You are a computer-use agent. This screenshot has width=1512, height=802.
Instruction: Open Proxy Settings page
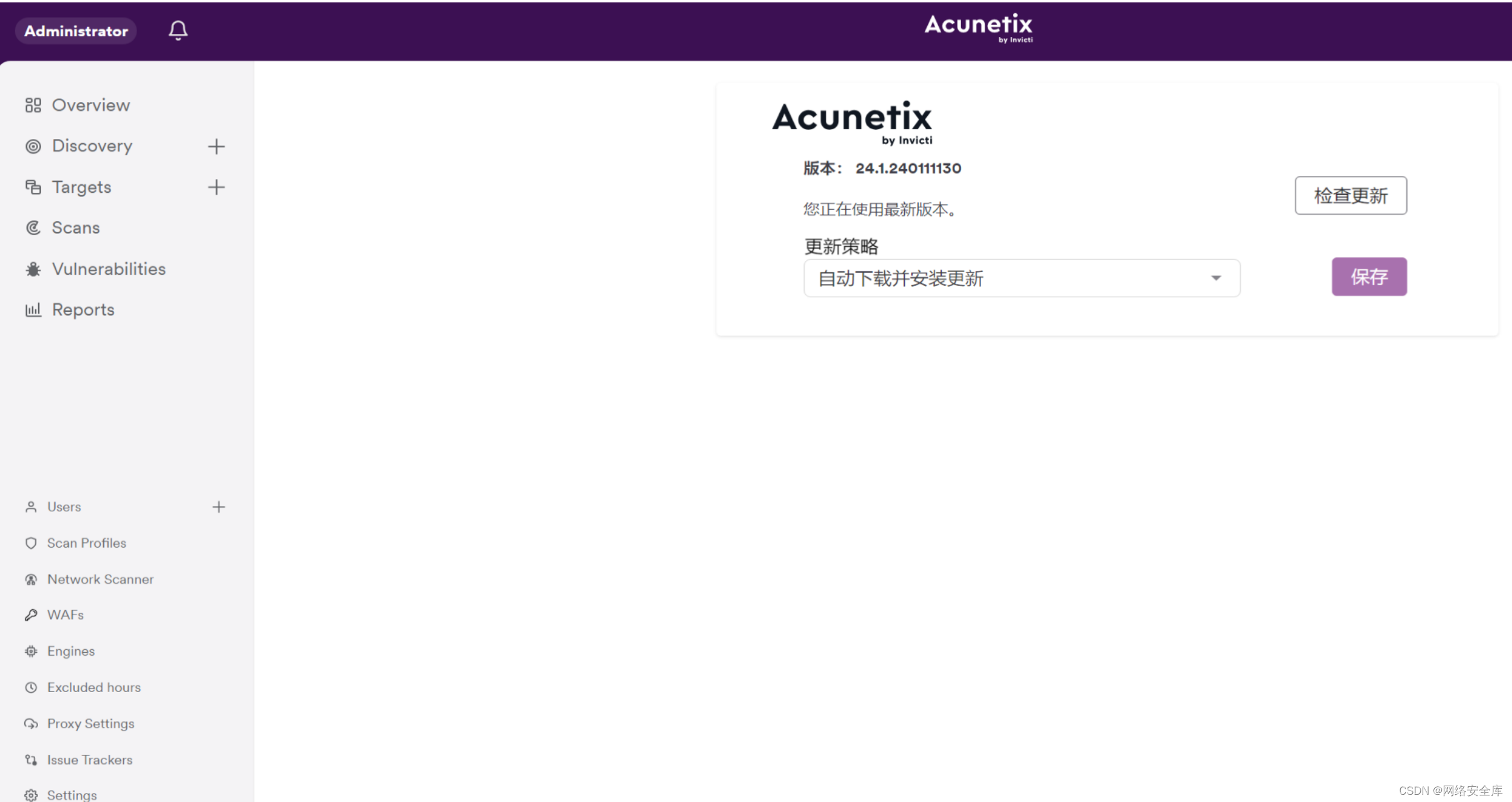tap(91, 723)
